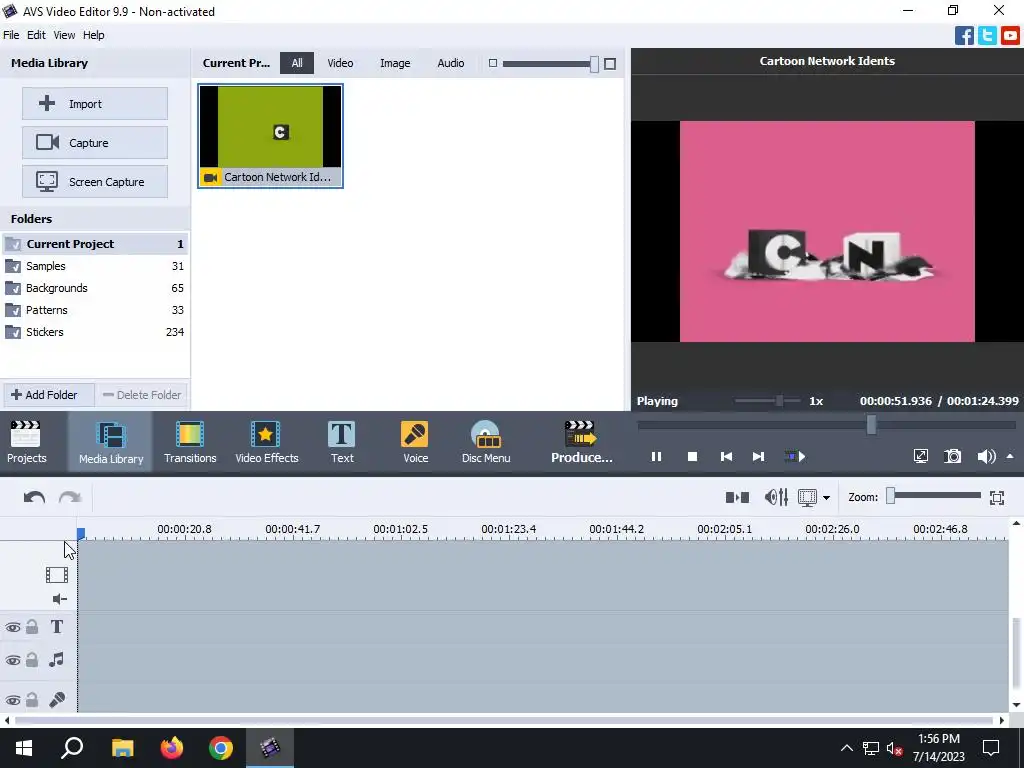Open the Backgrounds folder
The width and height of the screenshot is (1024, 768).
tap(95, 288)
